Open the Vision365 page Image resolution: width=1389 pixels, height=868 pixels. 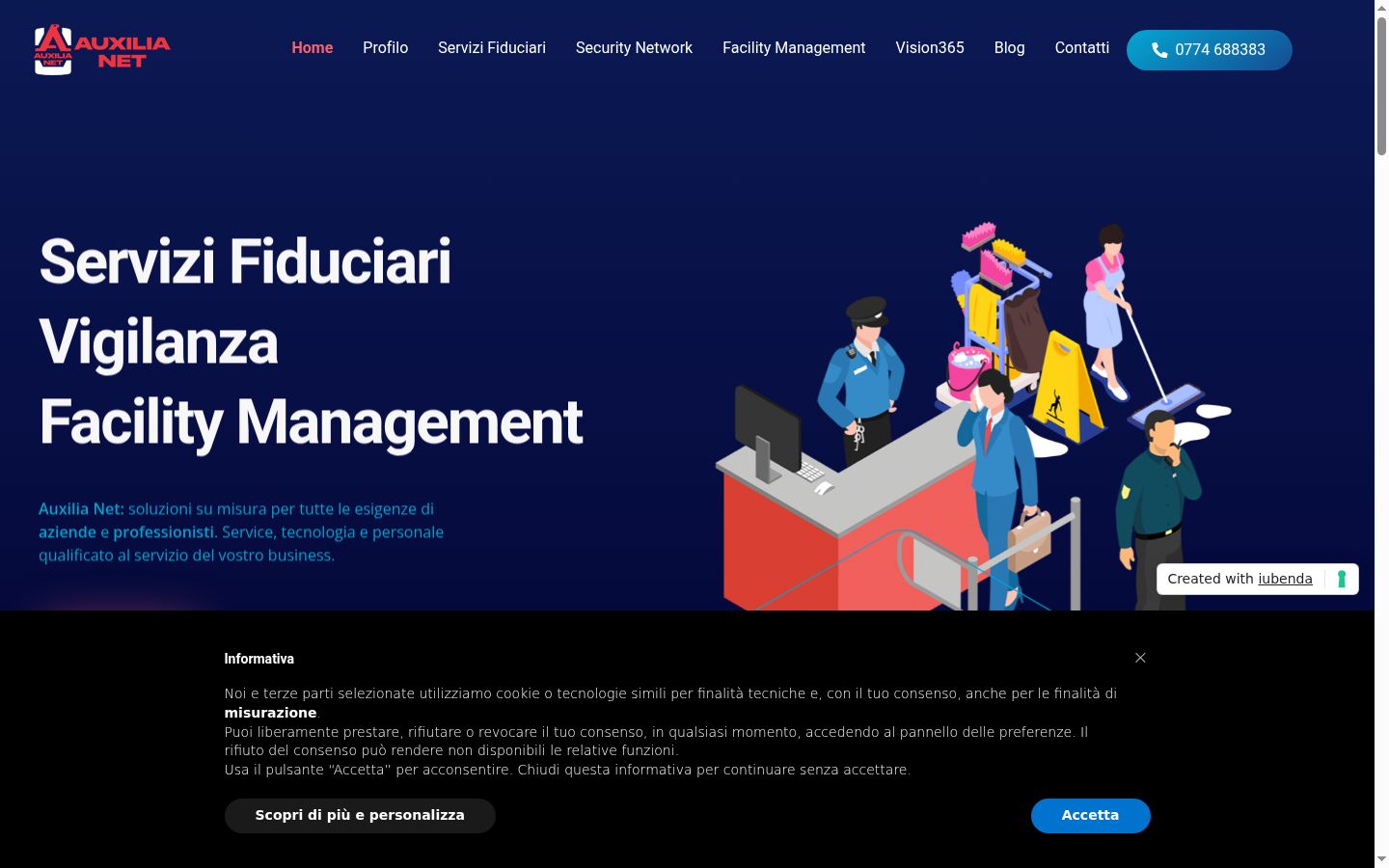tap(930, 48)
